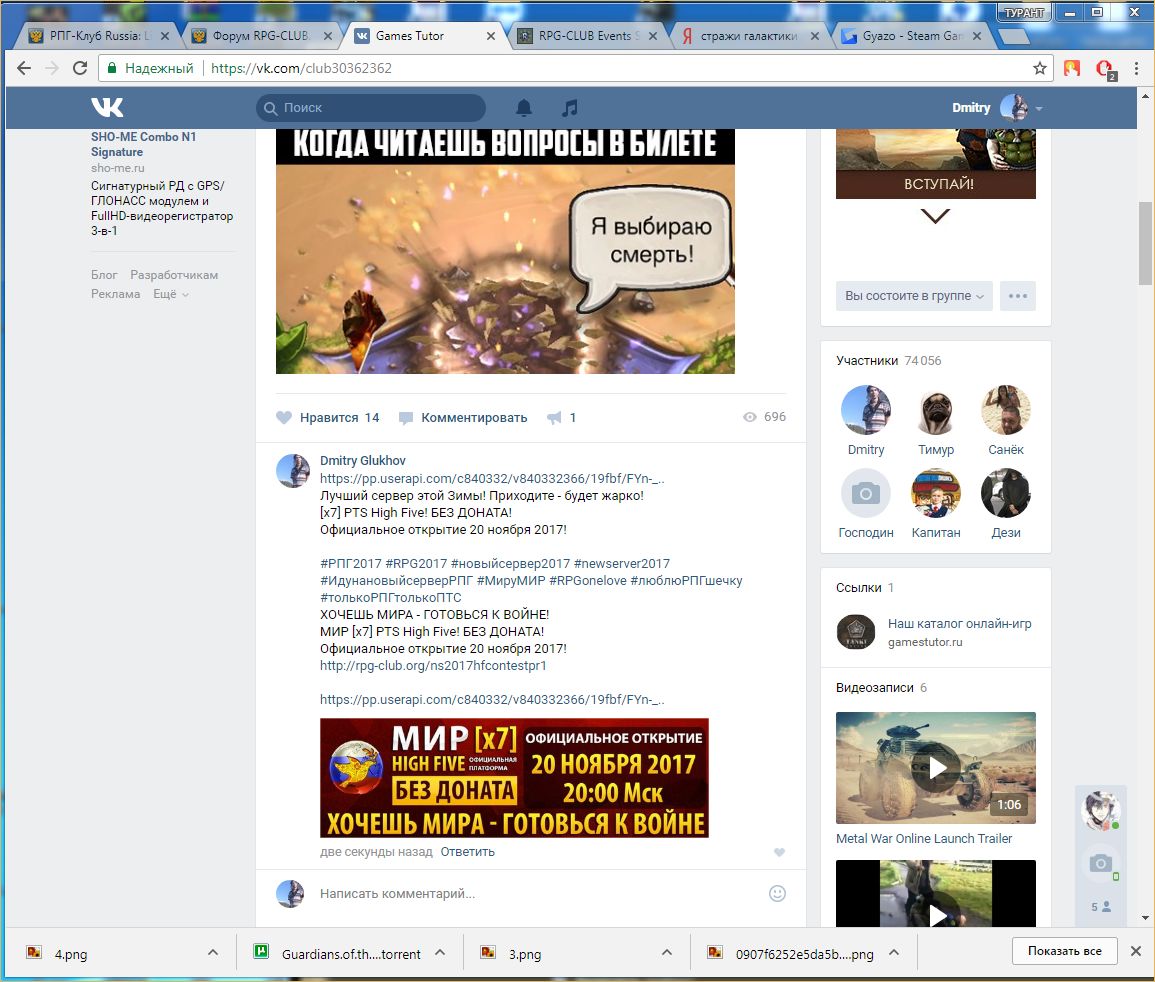Open the friends online counter icon

point(1100,907)
